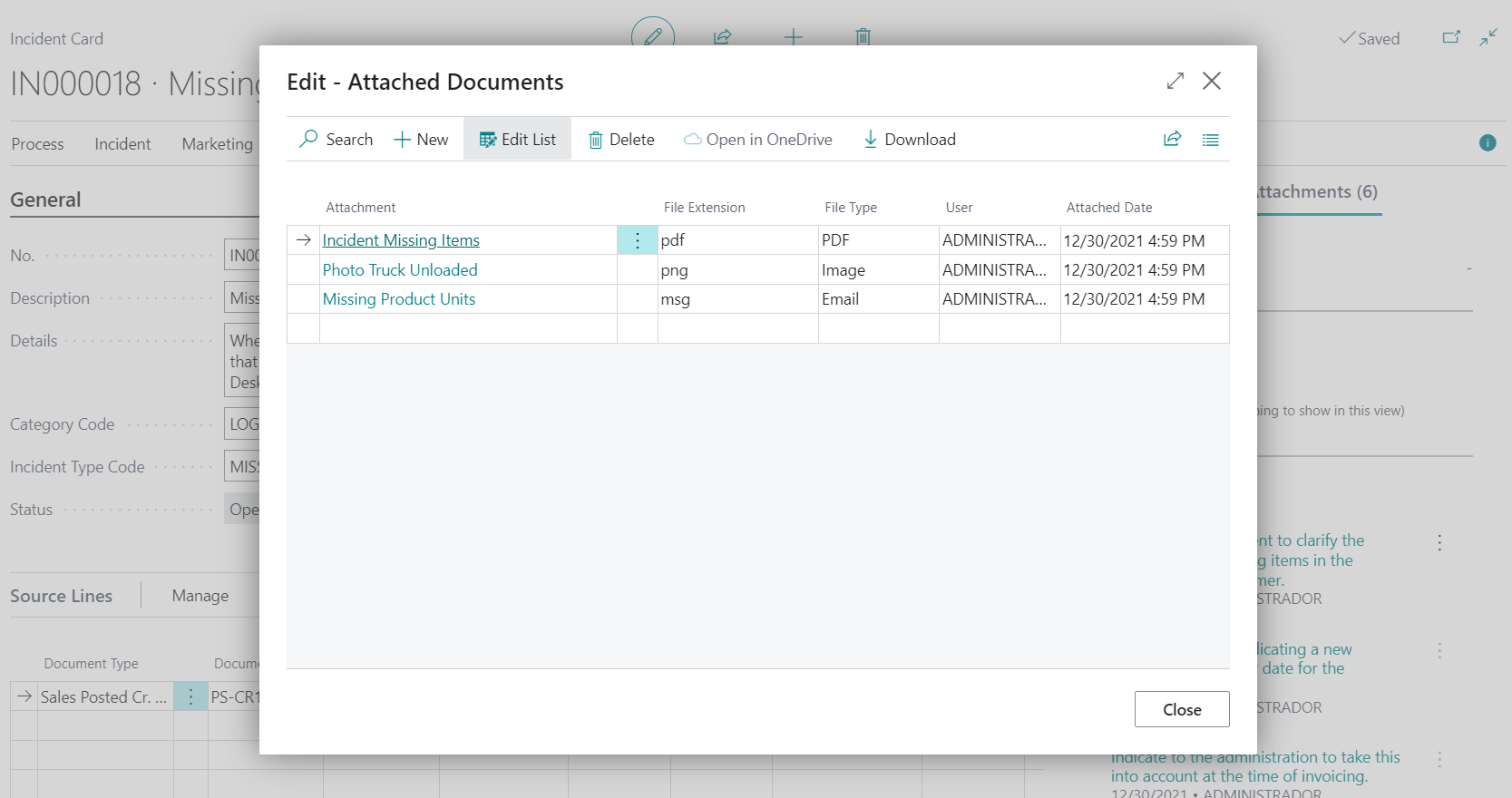
Task: Open the Photo Truck Unloaded attachment
Action: [400, 270]
